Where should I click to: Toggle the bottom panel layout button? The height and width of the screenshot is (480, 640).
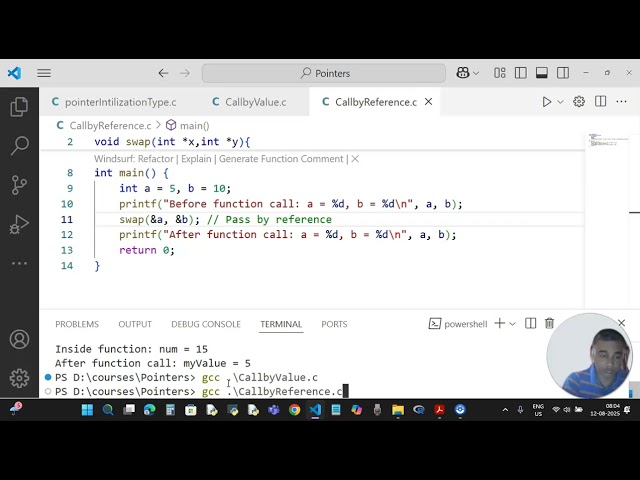pos(542,73)
